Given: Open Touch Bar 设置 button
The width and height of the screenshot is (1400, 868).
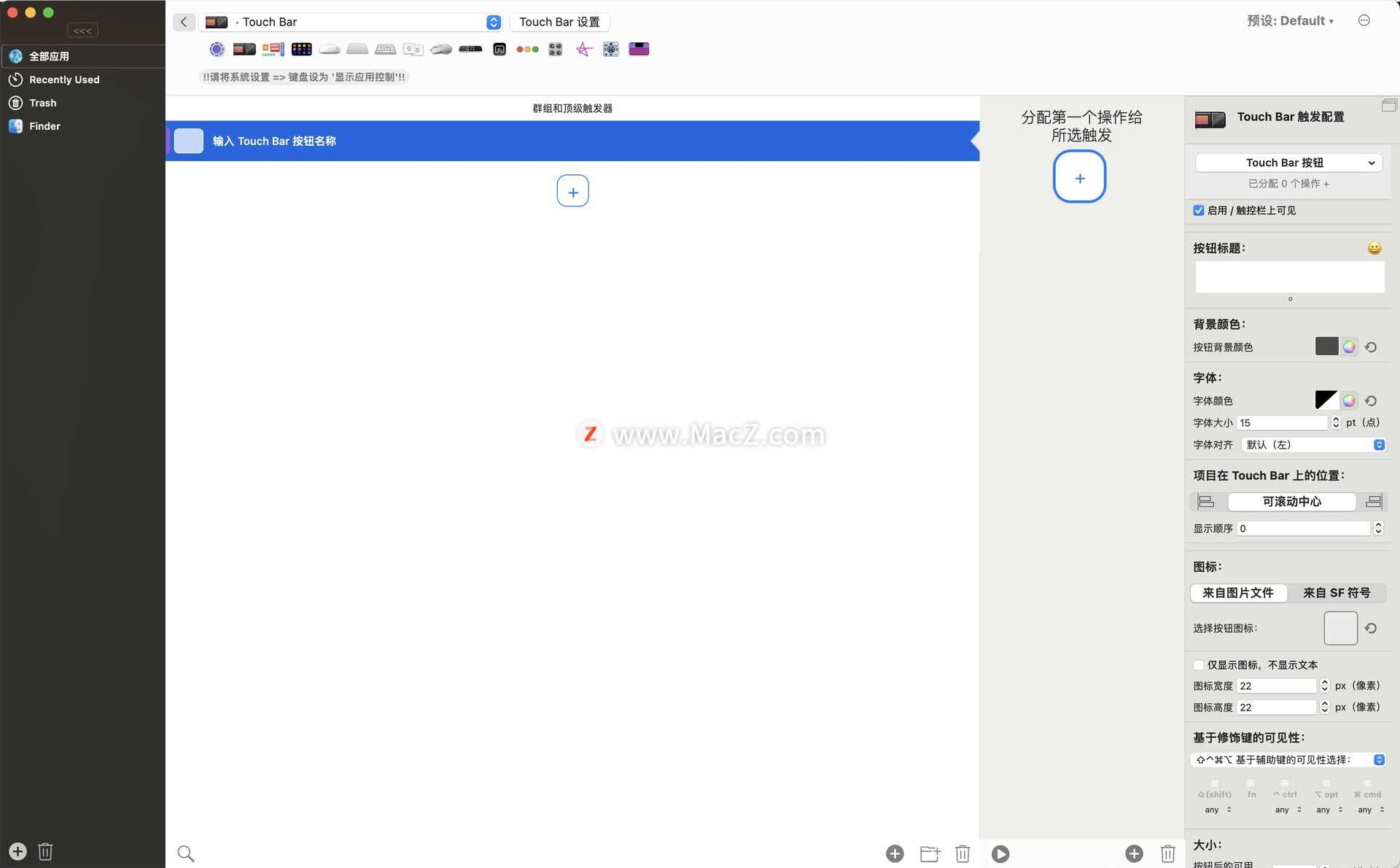Looking at the screenshot, I should click(x=559, y=22).
